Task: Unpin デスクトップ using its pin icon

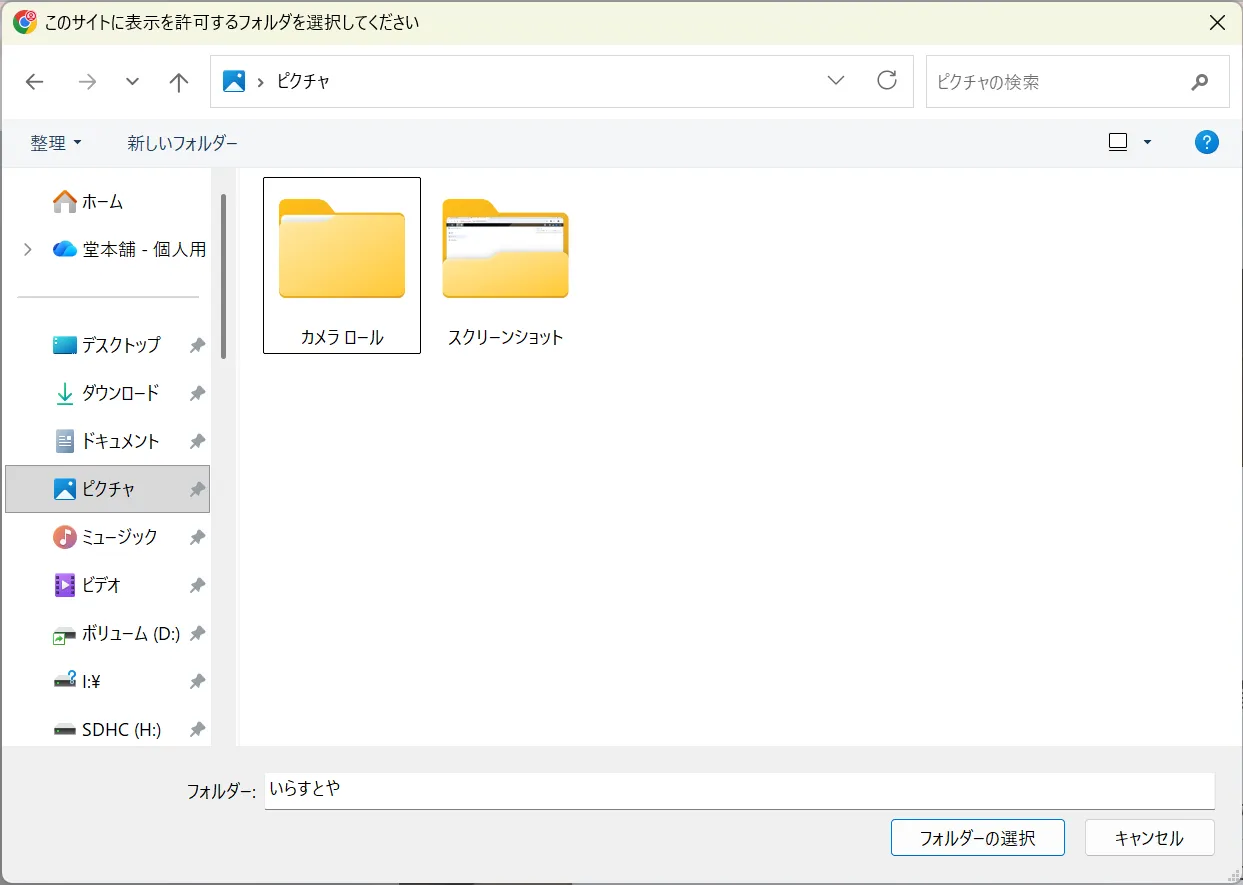Action: pos(197,345)
